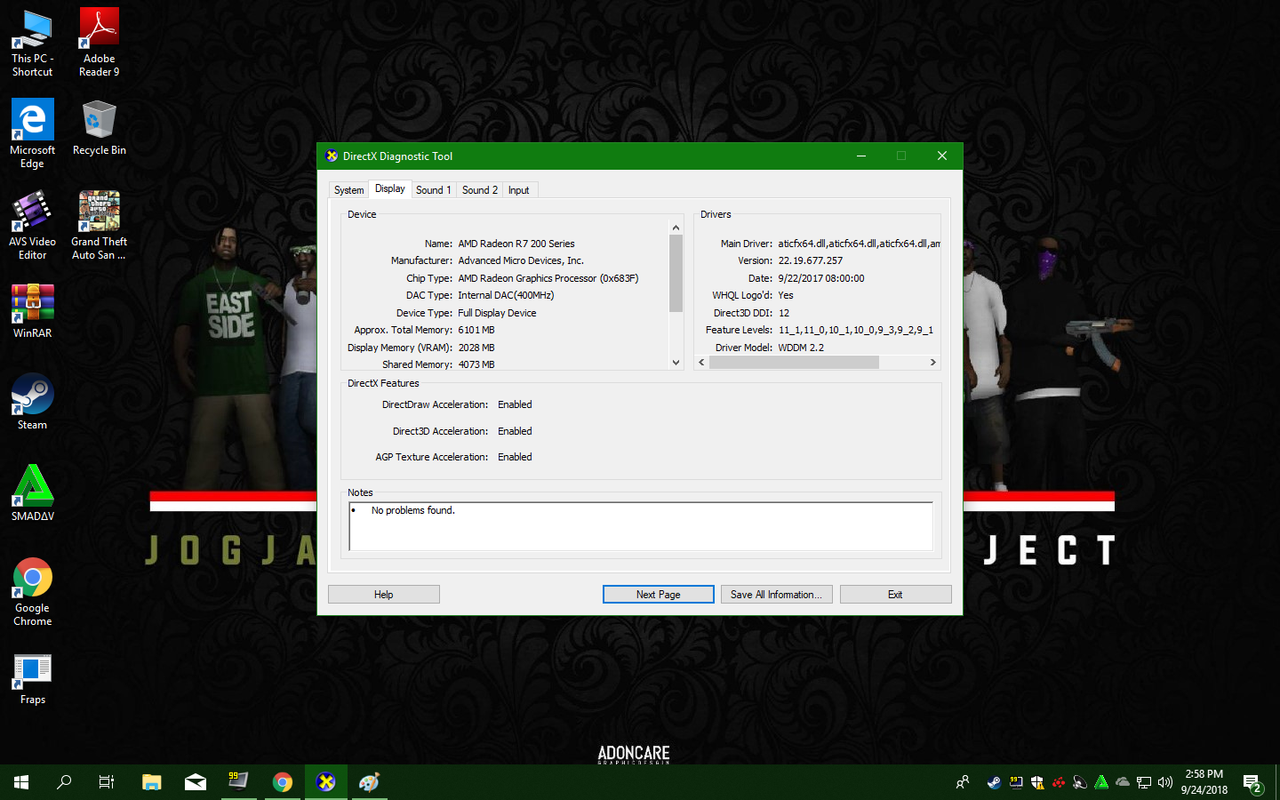This screenshot has height=800, width=1280.
Task: Open the Action Center notifications
Action: 1254,782
